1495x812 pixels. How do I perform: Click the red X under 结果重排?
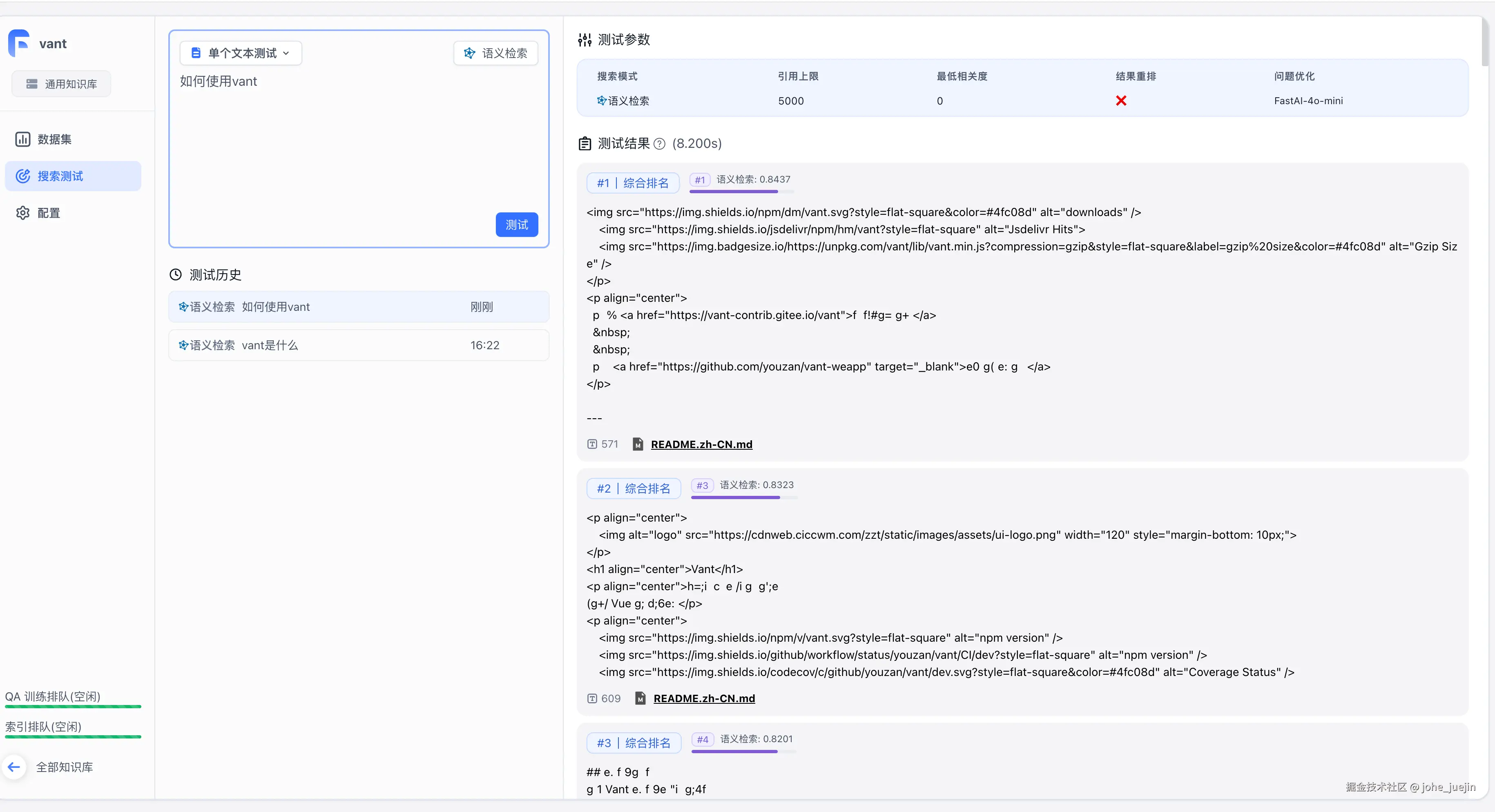1121,101
